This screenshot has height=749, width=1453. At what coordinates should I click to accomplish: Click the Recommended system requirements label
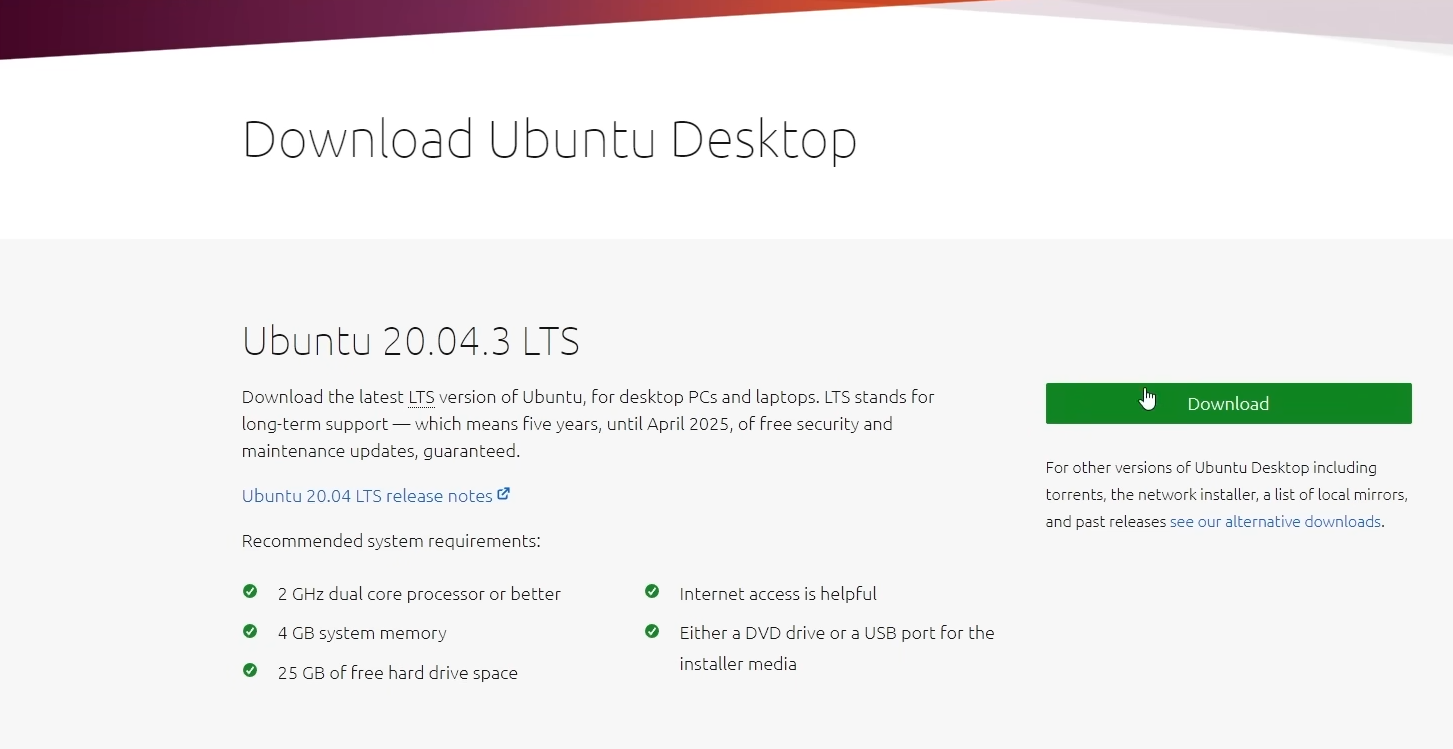(391, 541)
